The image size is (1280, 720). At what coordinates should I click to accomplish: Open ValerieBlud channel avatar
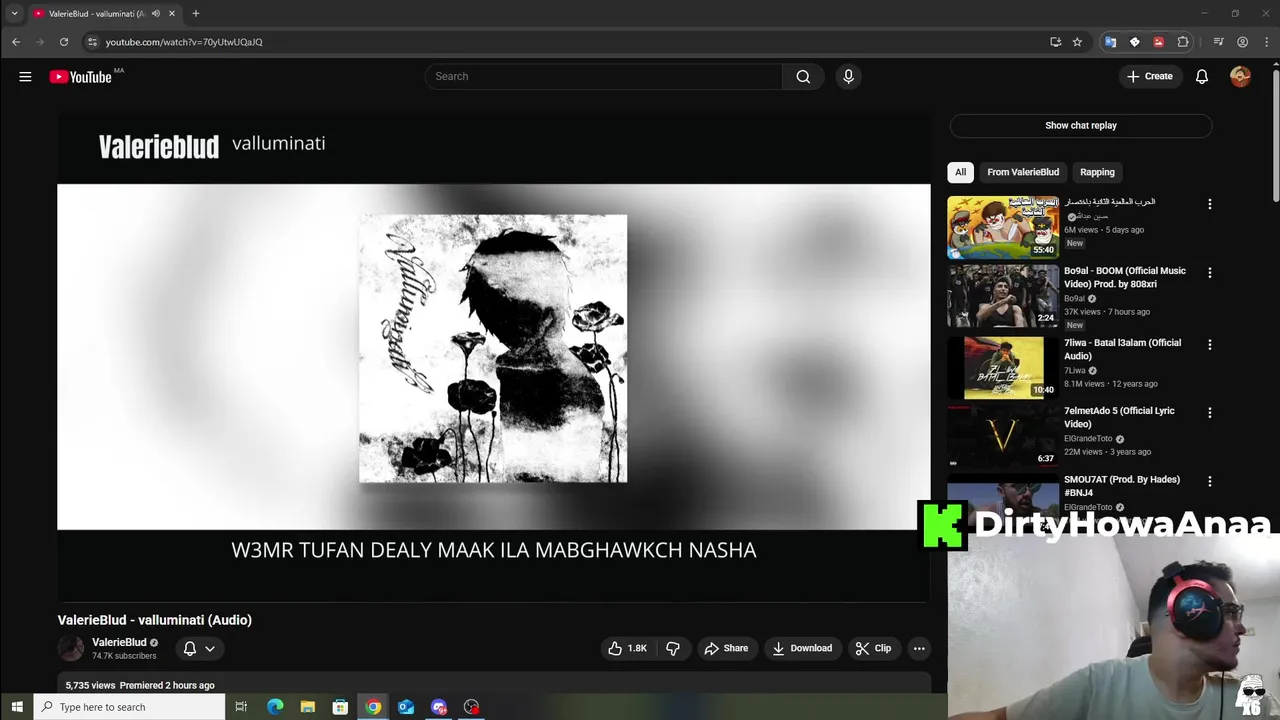coord(71,648)
